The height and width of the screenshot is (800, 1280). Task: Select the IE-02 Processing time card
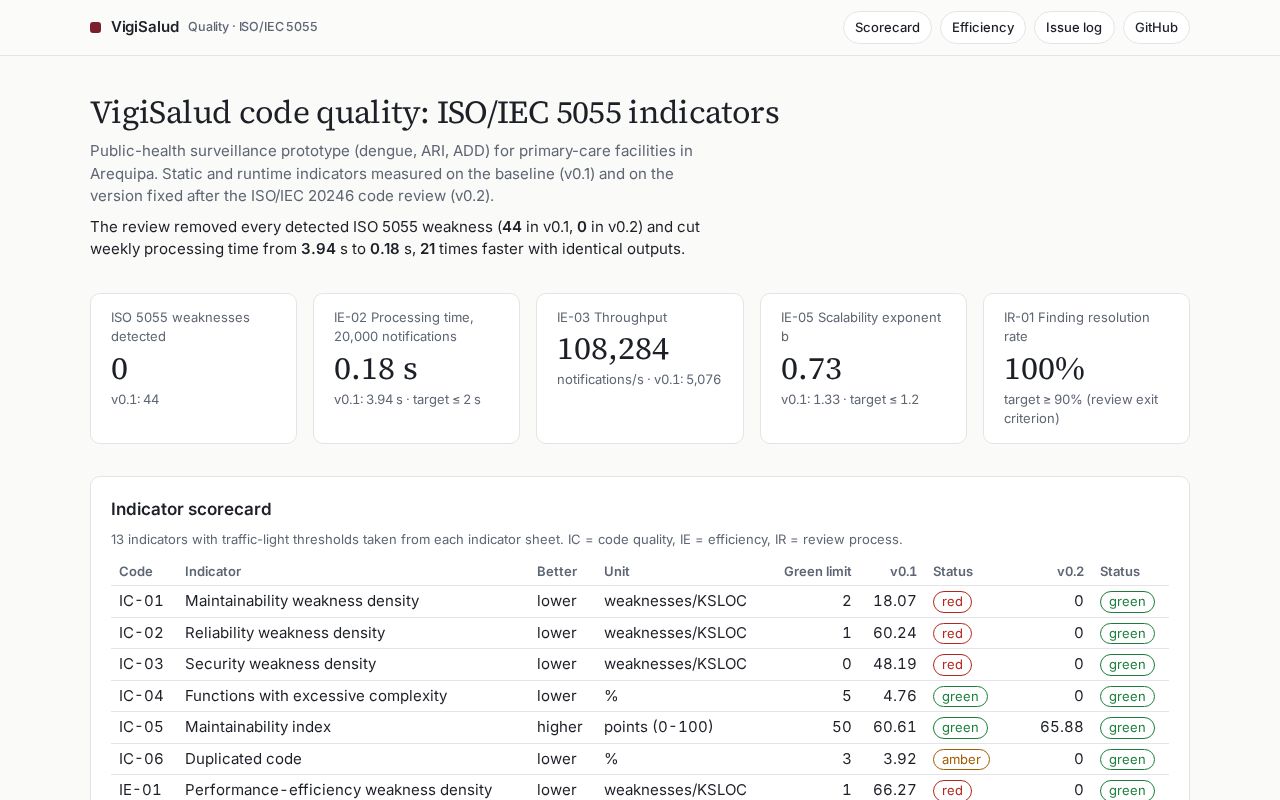(x=416, y=368)
